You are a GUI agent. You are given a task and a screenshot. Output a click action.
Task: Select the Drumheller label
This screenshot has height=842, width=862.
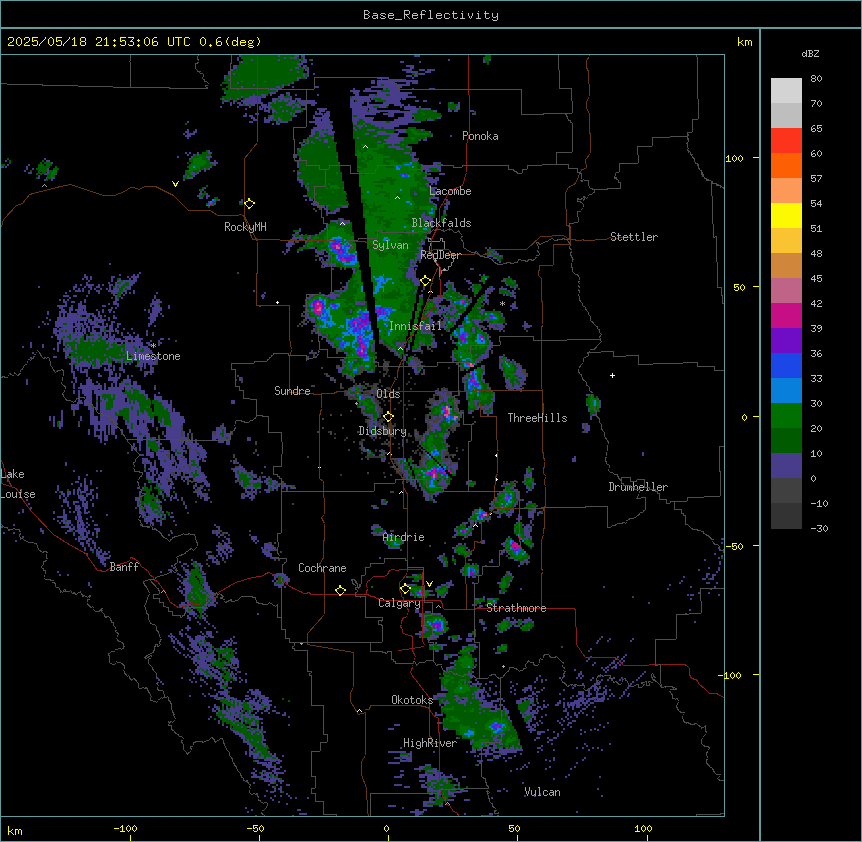638,487
